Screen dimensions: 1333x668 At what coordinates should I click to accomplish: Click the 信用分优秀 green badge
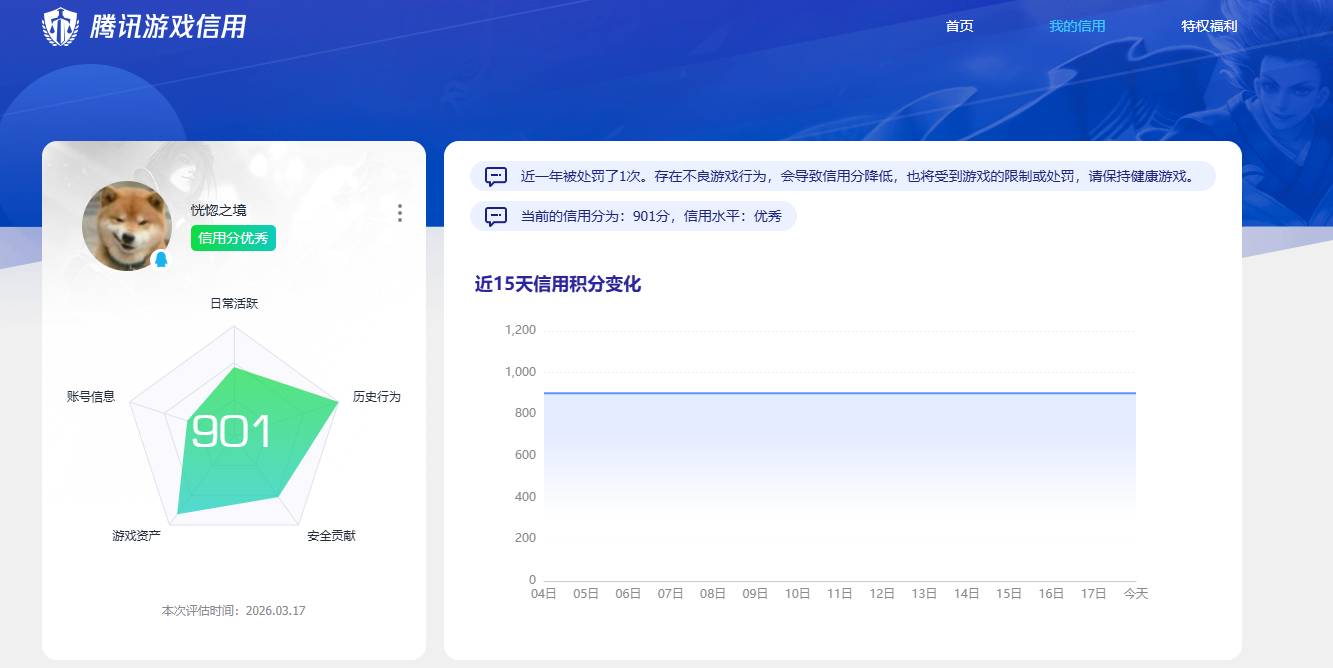232,239
